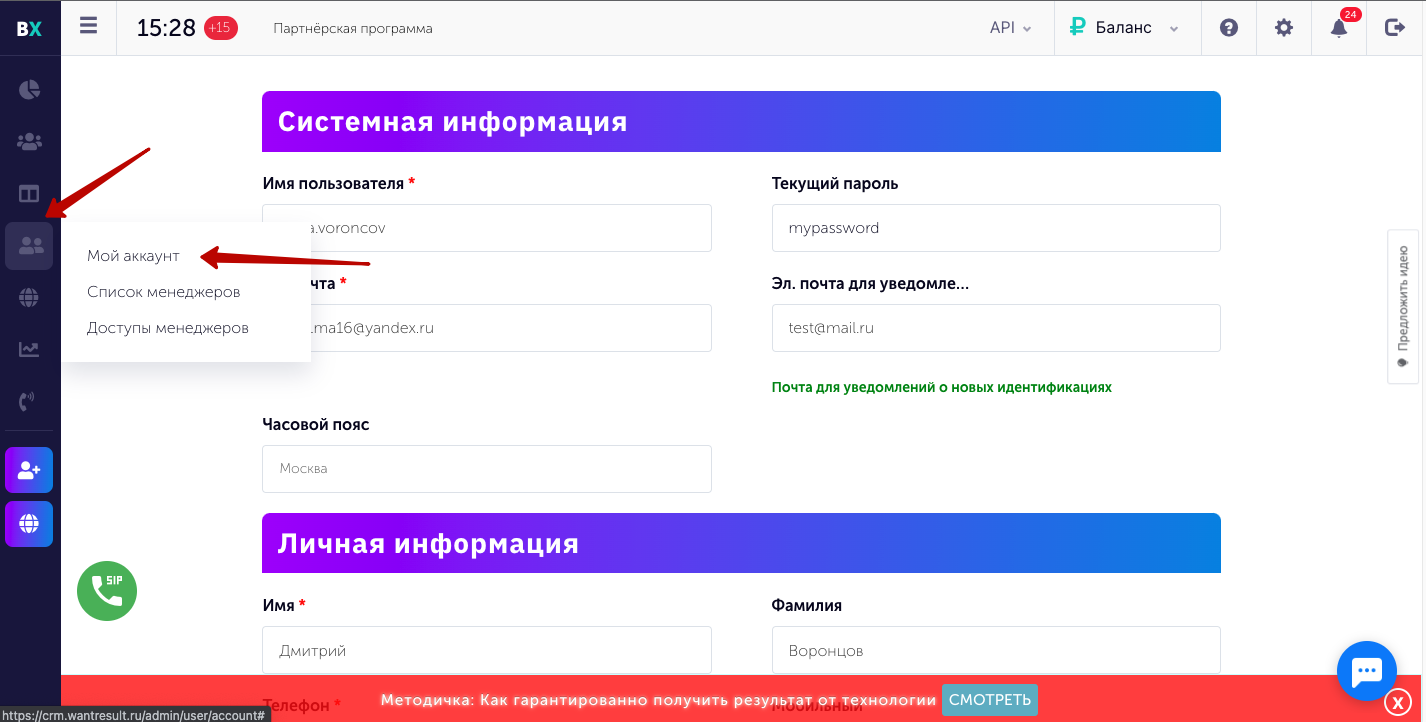The width and height of the screenshot is (1426, 722).
Task: Open the green SIP phone widget
Action: (107, 591)
